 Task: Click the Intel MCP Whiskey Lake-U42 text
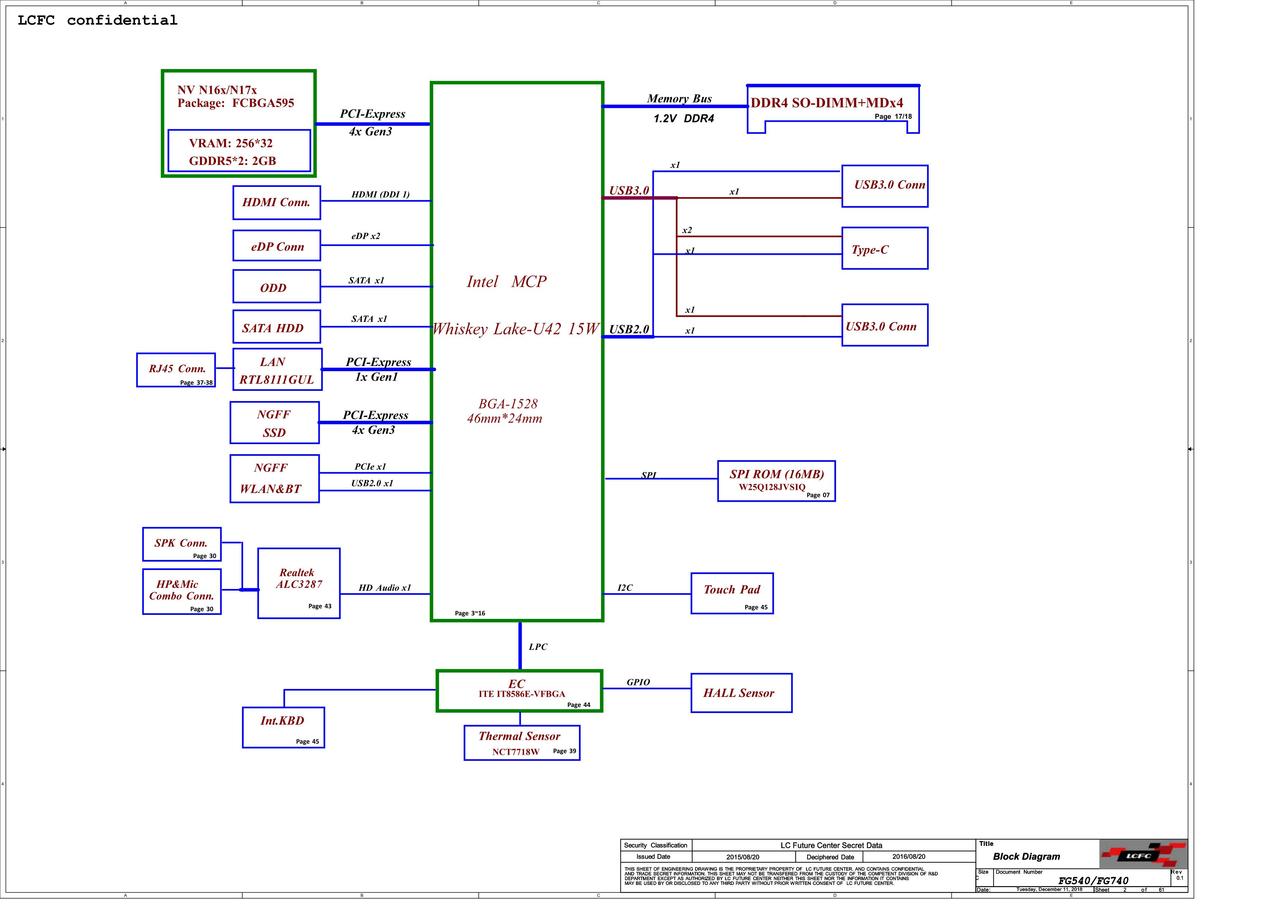tap(515, 305)
